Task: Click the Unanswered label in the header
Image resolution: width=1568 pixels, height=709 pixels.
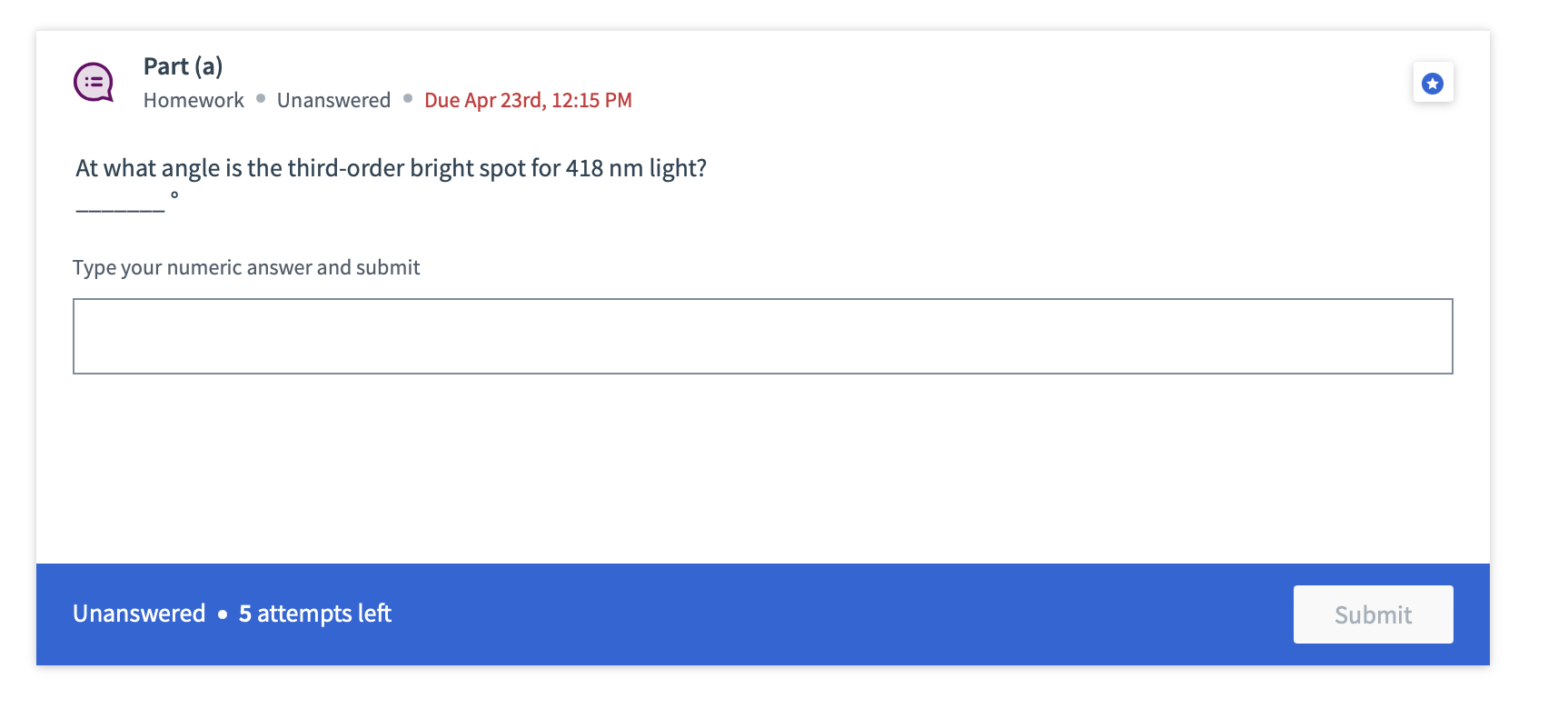Action: tap(333, 100)
